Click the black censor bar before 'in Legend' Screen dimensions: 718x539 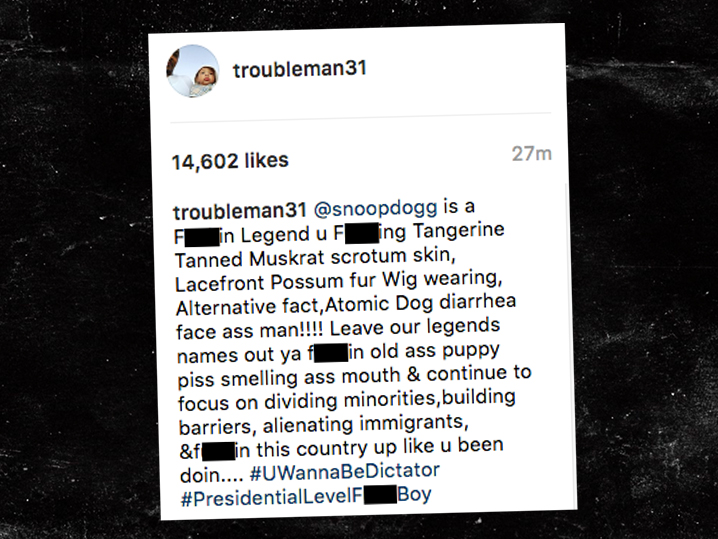202,236
